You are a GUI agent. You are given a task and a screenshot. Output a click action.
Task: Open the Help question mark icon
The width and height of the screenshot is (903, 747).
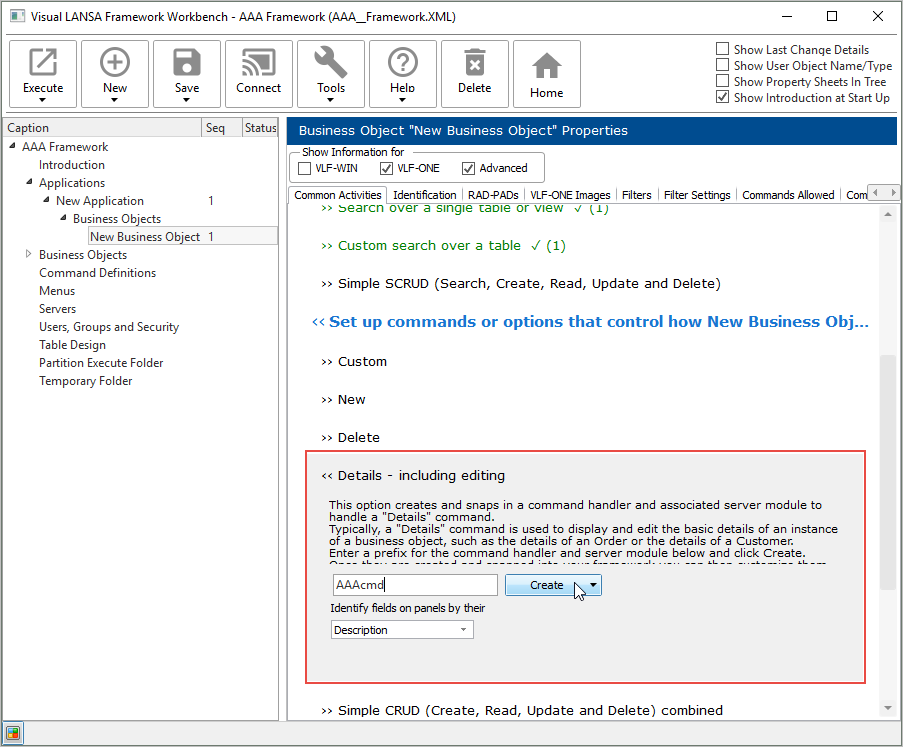click(403, 64)
